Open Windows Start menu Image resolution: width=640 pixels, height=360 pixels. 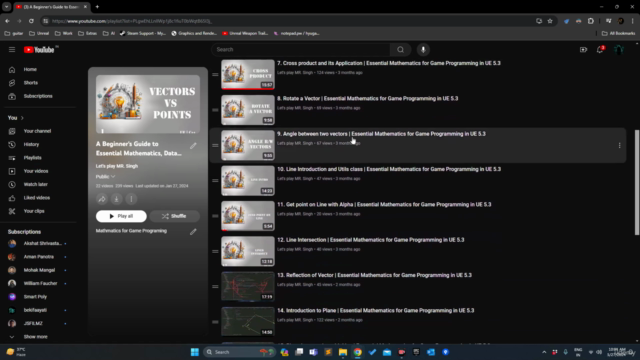195,352
